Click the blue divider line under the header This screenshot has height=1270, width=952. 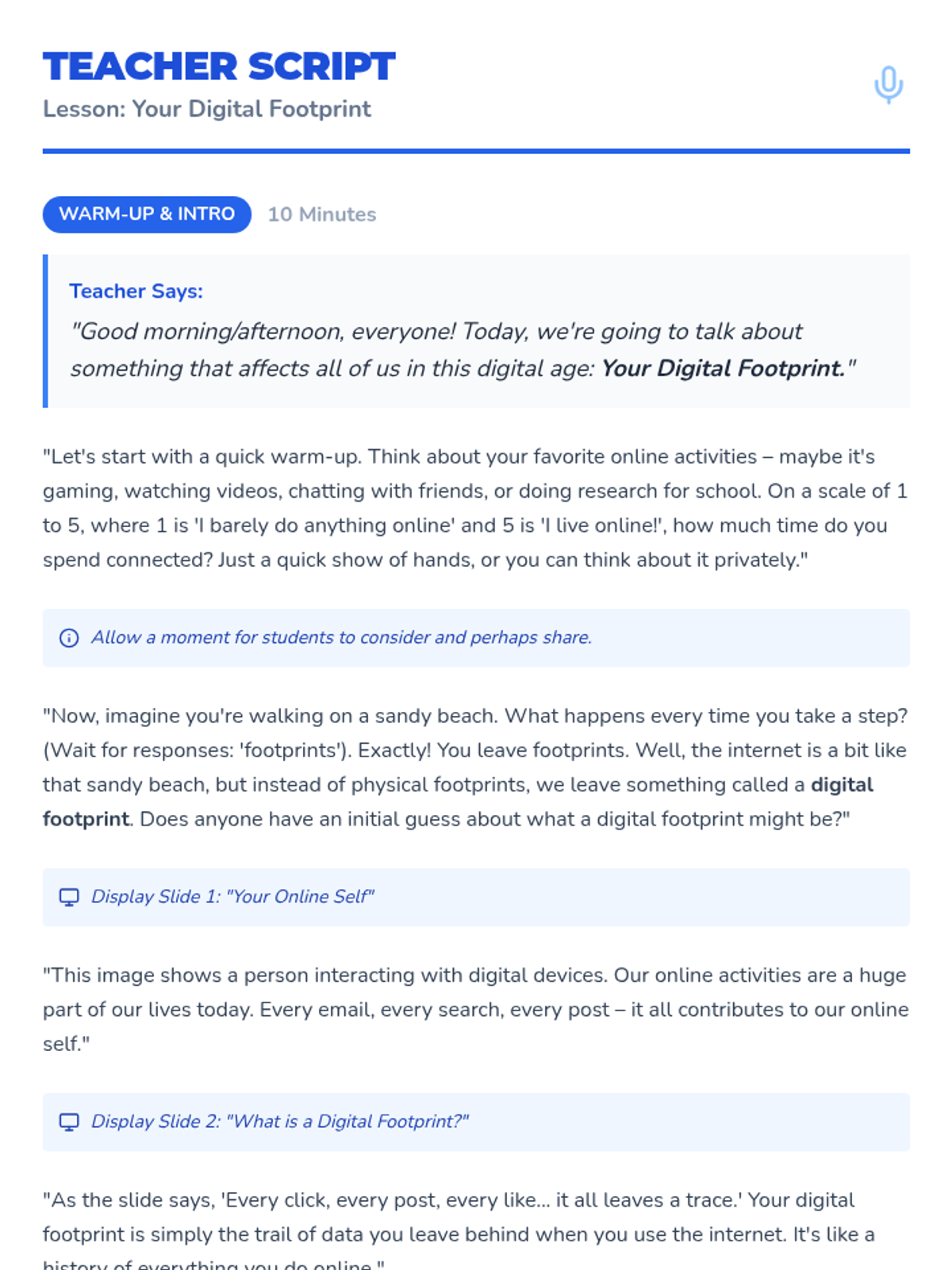[476, 151]
